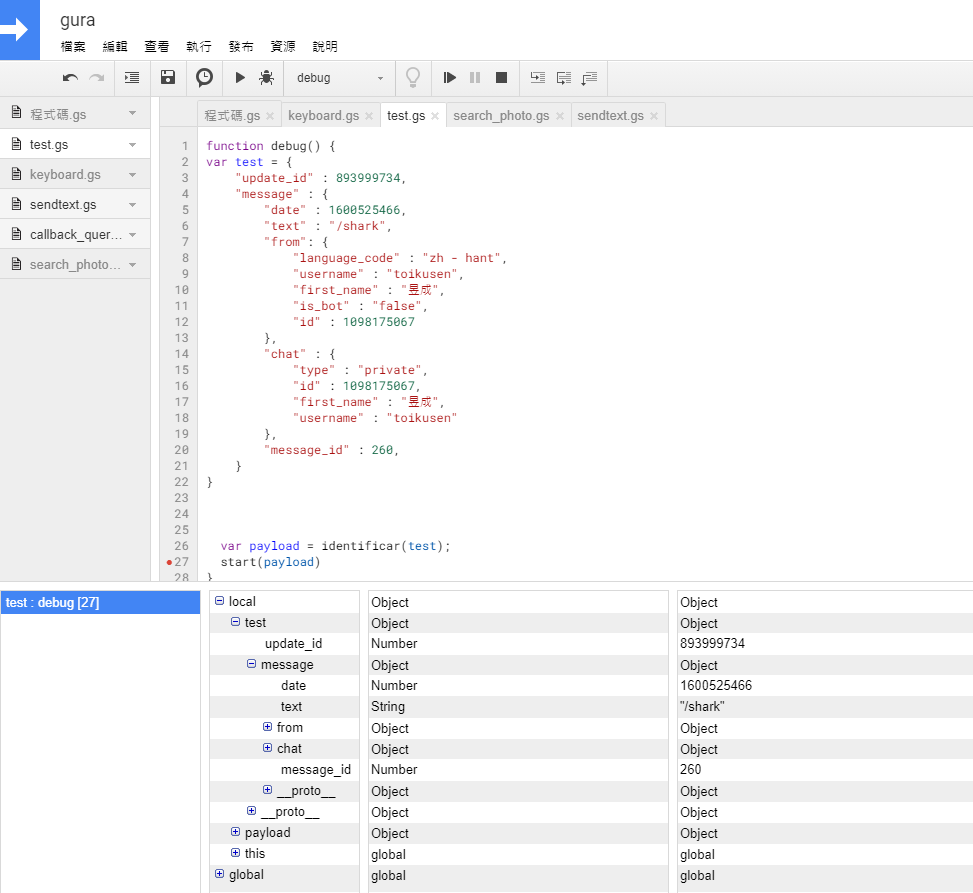This screenshot has width=973, height=893.
Task: Click the indent formatting icon
Action: coord(131,77)
